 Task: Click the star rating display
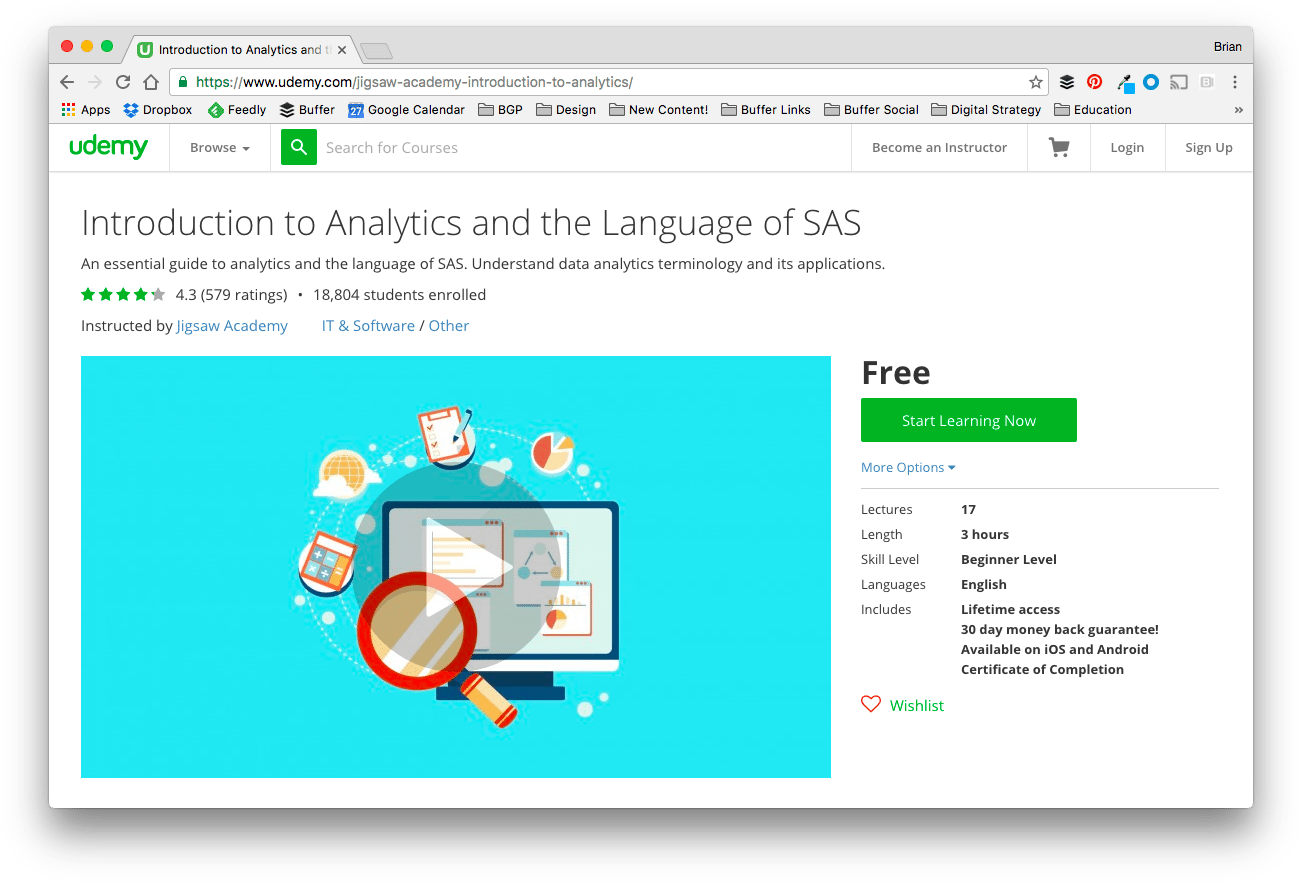[x=123, y=294]
